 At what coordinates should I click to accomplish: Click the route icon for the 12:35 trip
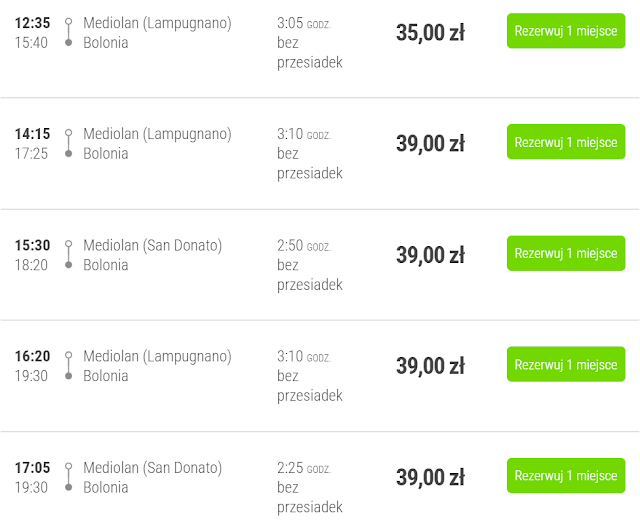tap(68, 32)
